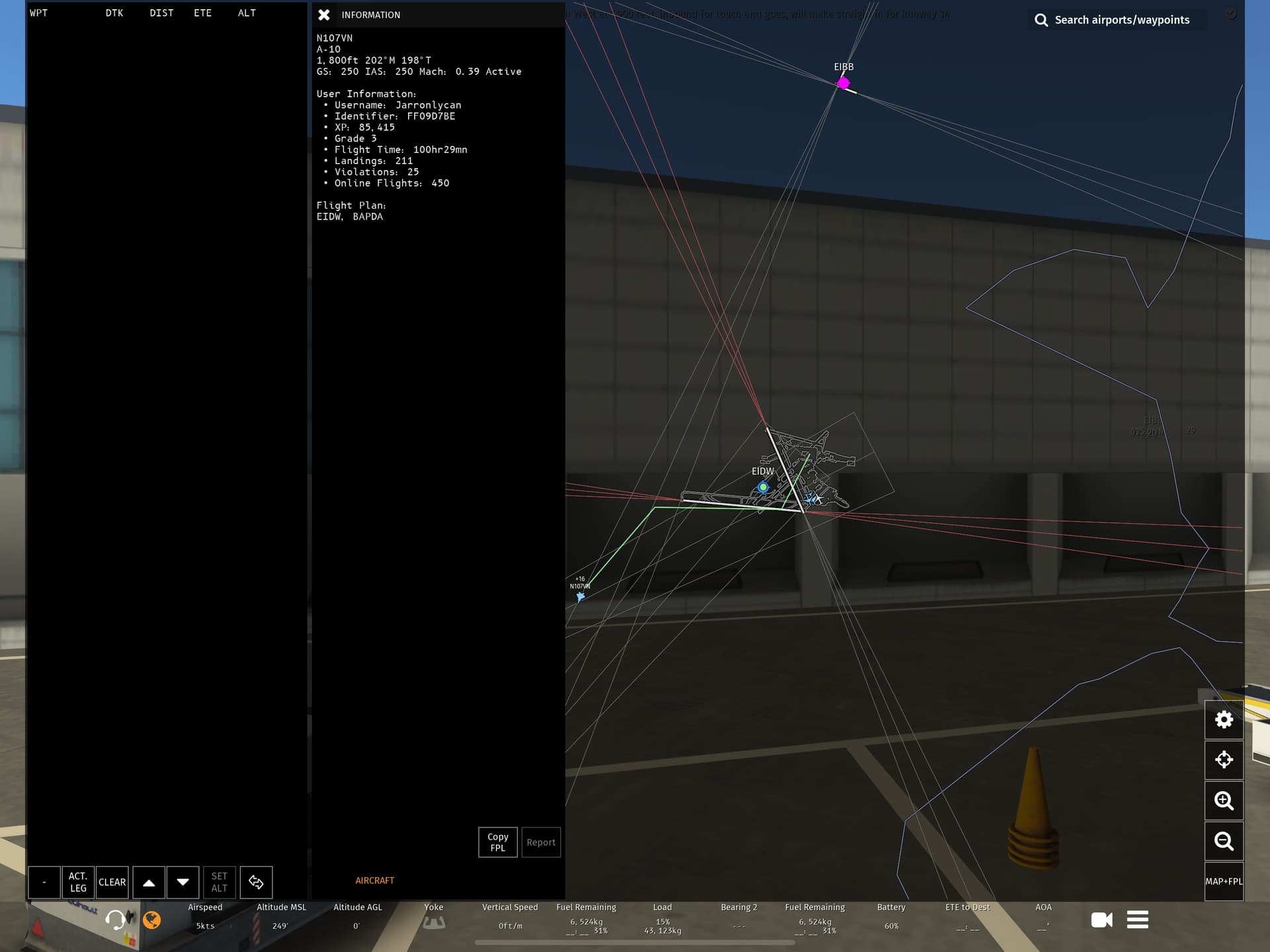
Task: Move waypoint up with arrow button
Action: 149,882
